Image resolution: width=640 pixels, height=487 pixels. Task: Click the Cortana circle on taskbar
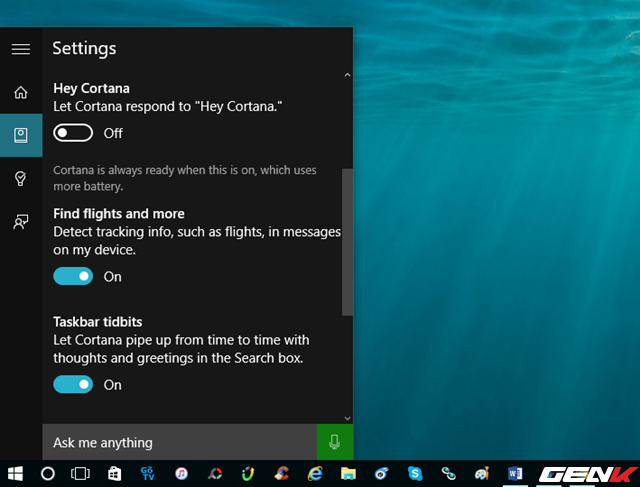(48, 474)
